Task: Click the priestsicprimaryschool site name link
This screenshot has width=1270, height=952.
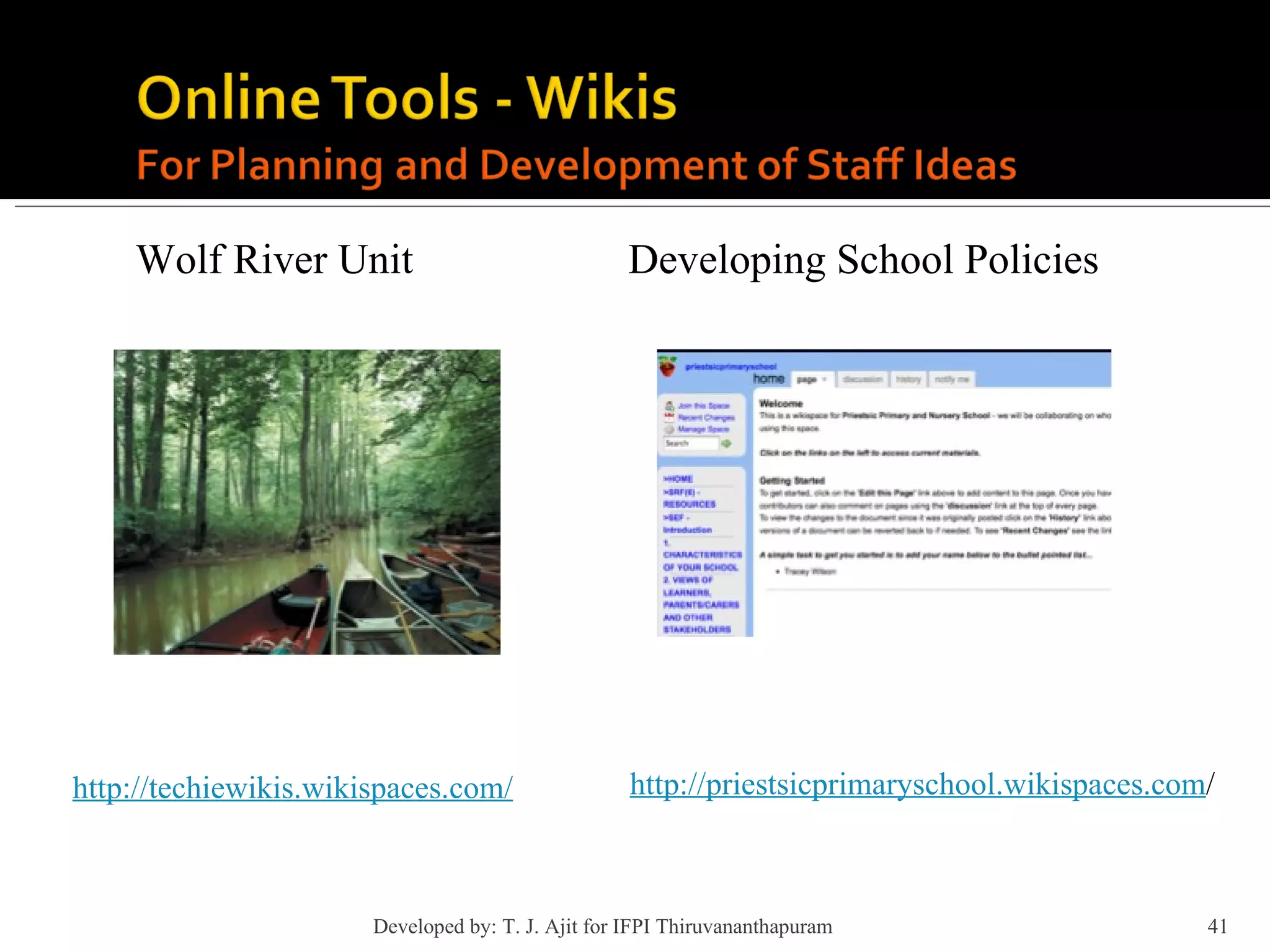Action: click(x=730, y=366)
